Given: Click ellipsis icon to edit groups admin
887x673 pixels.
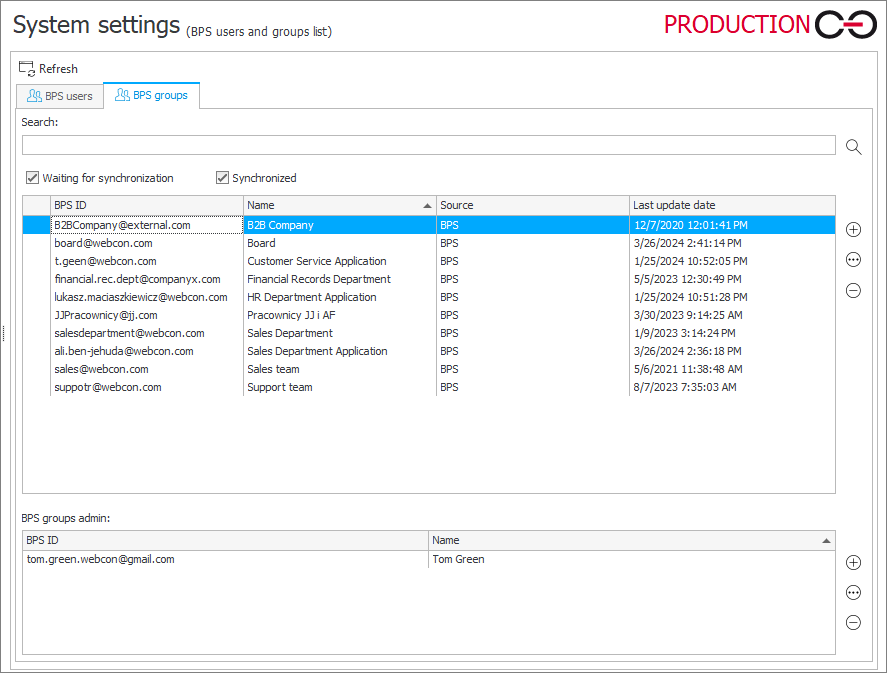Looking at the screenshot, I should pyautogui.click(x=853, y=592).
